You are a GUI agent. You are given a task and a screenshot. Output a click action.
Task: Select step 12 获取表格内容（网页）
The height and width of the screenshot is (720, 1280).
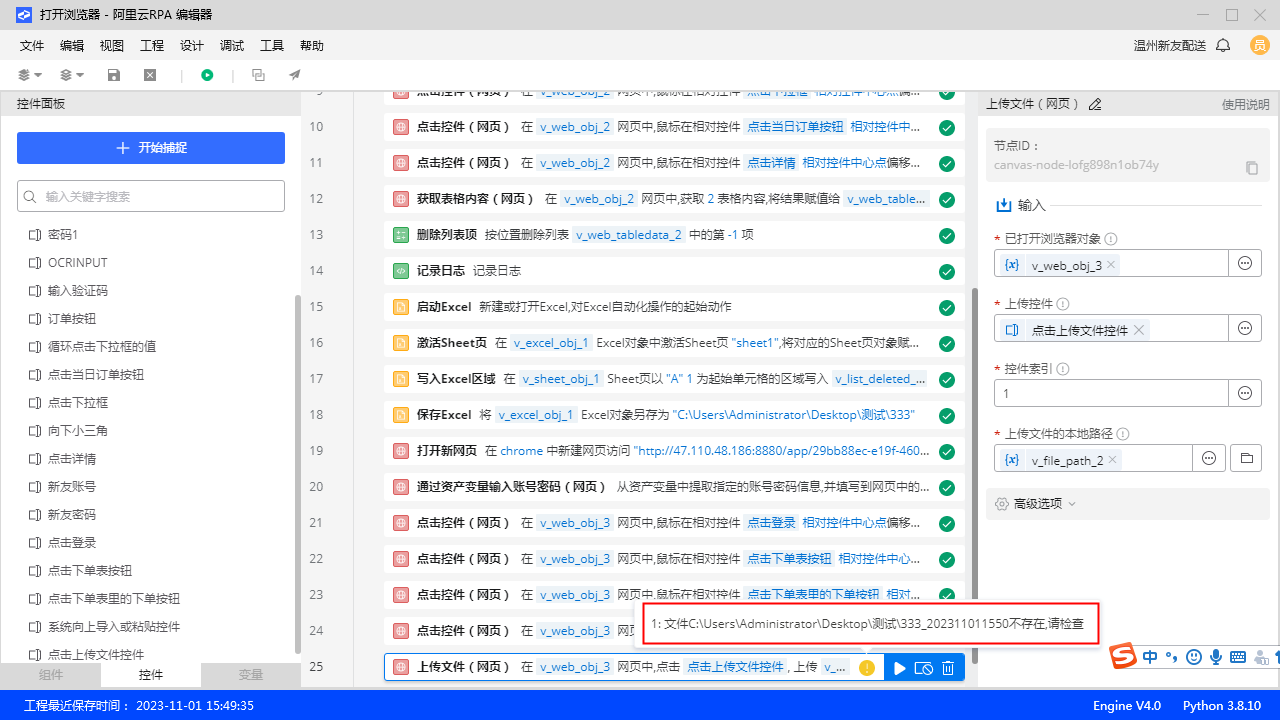pyautogui.click(x=674, y=199)
